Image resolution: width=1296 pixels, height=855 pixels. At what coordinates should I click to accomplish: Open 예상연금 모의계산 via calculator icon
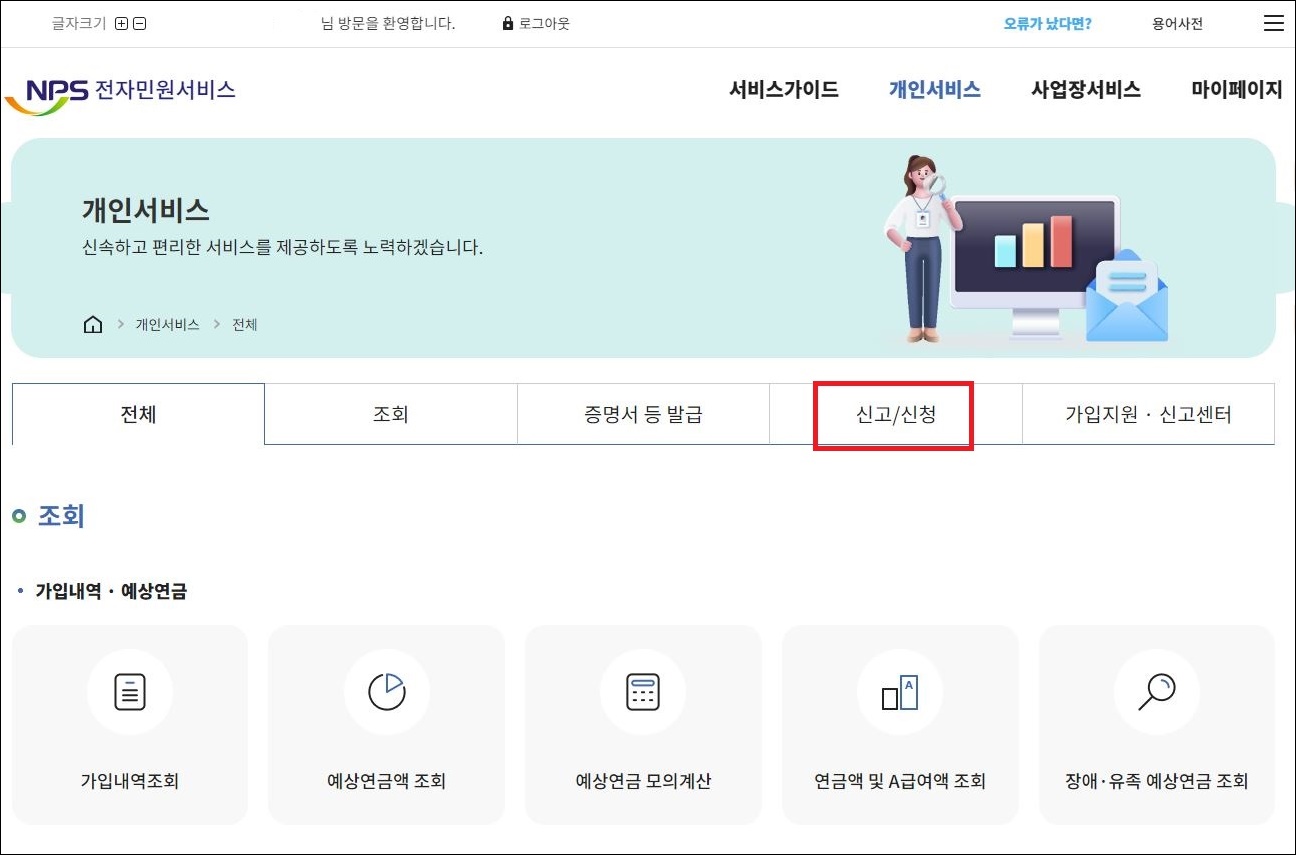tap(643, 691)
